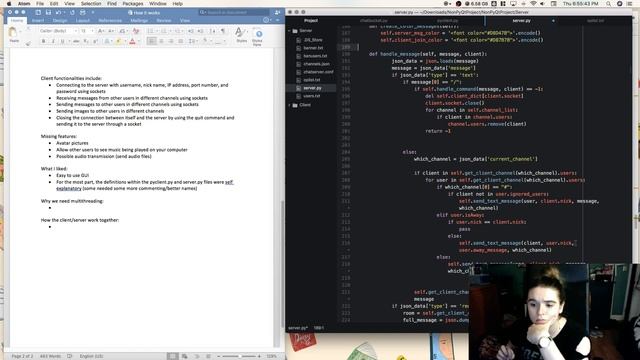This screenshot has width=640, height=360.
Task: Switch to the Insert ribbon tab
Action: [x=38, y=20]
